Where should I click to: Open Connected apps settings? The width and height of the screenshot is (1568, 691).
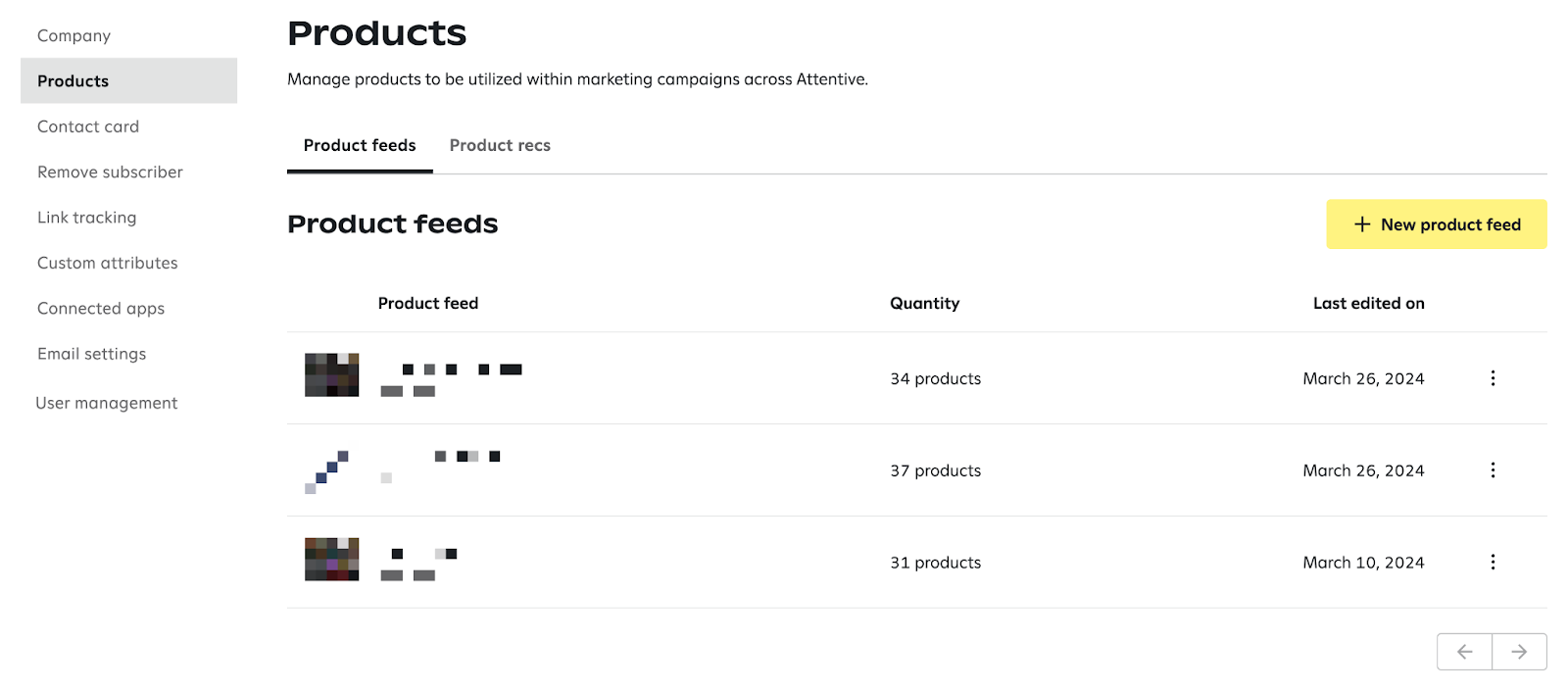[100, 308]
